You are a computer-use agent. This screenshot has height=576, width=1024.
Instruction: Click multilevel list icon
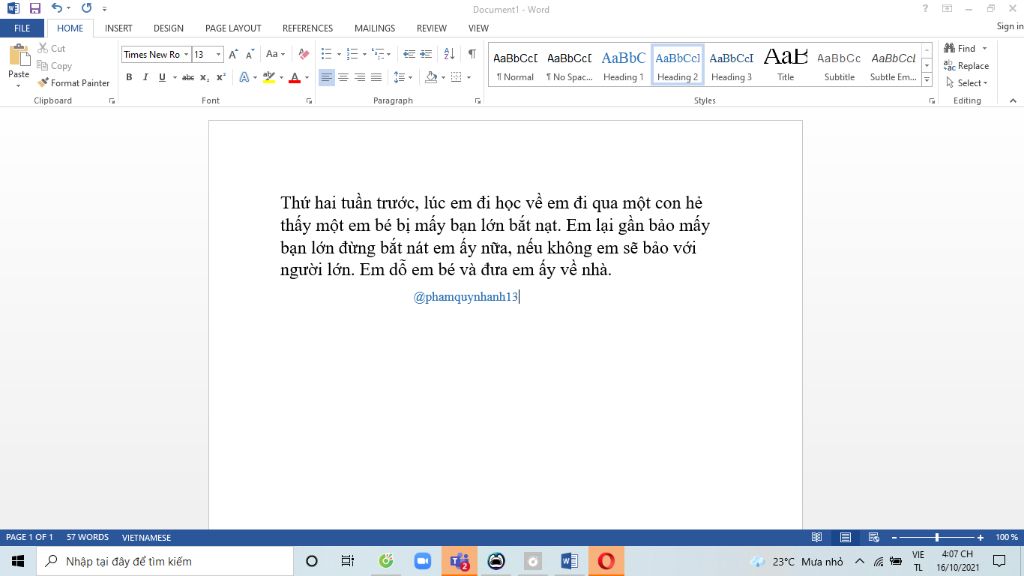click(x=378, y=54)
